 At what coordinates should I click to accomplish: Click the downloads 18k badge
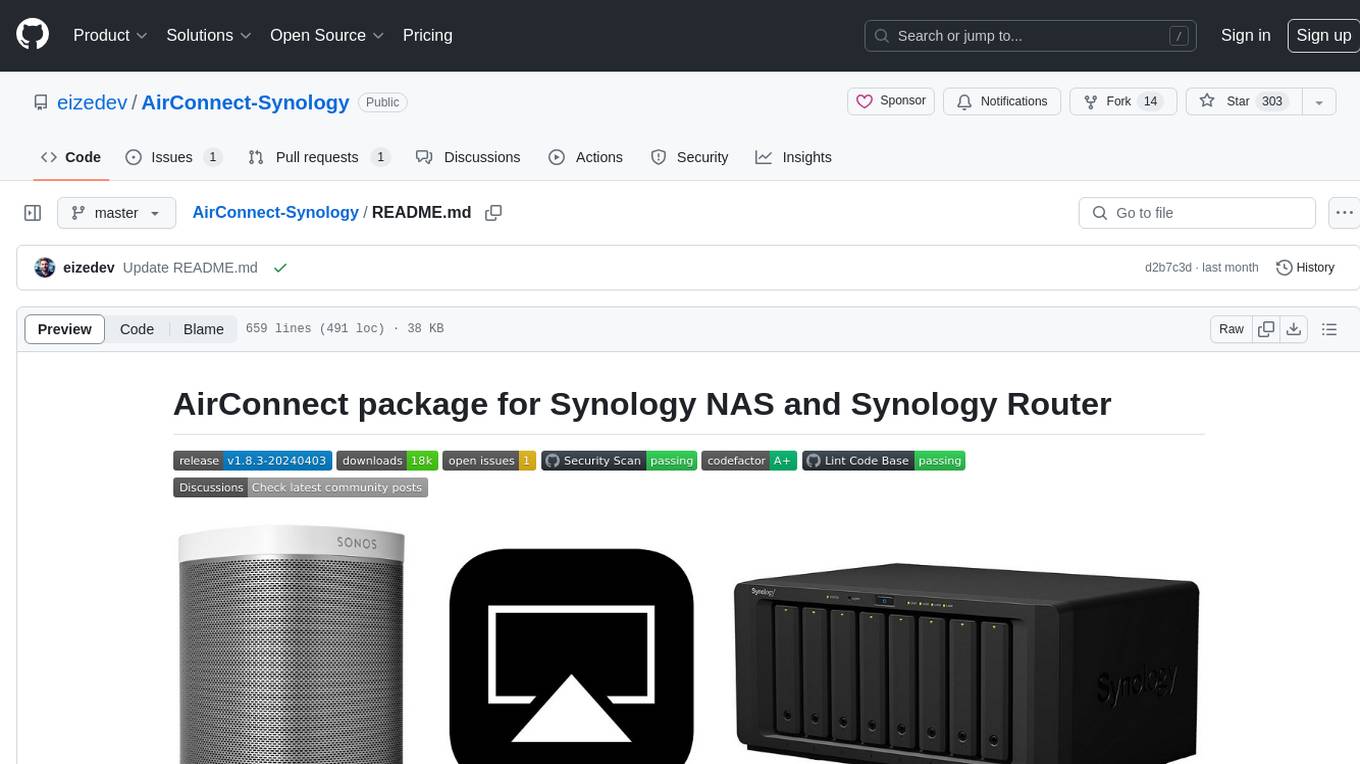click(x=387, y=460)
